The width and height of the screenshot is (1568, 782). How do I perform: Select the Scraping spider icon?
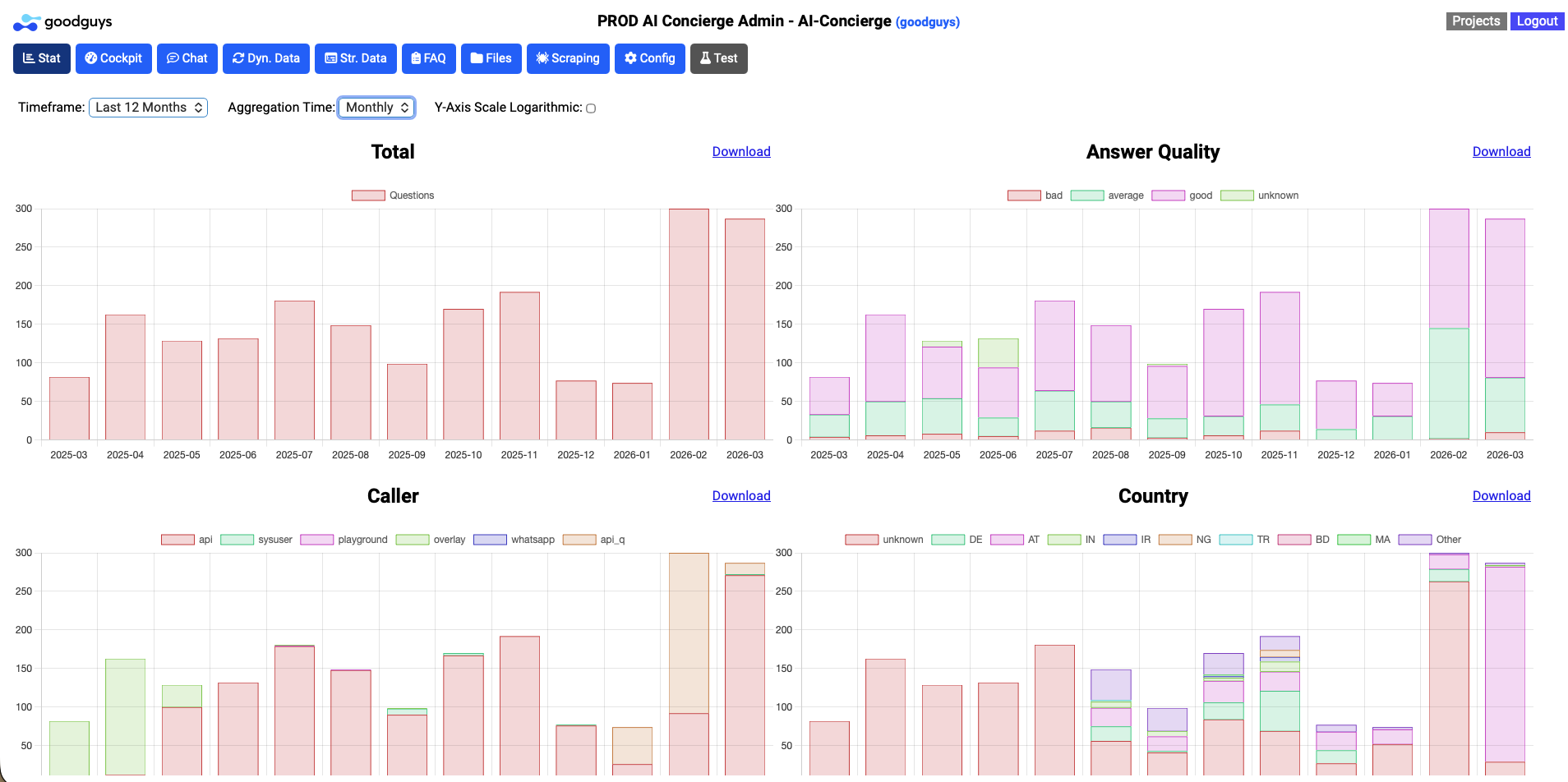pos(542,57)
